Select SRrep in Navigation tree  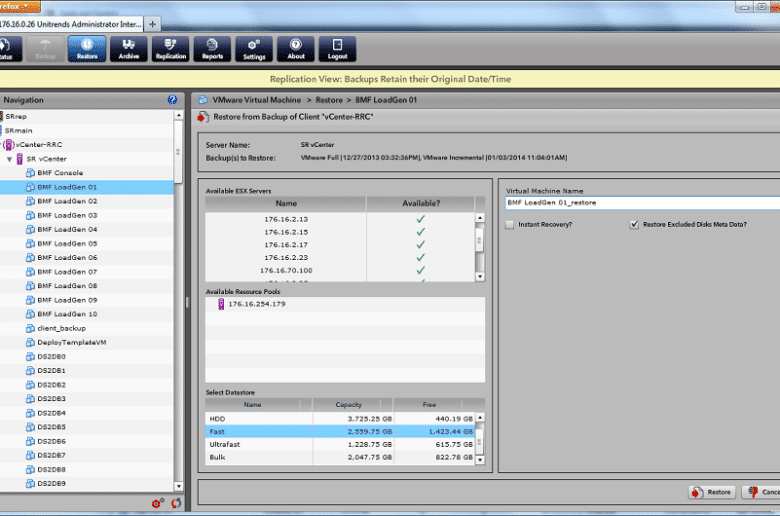[16, 116]
